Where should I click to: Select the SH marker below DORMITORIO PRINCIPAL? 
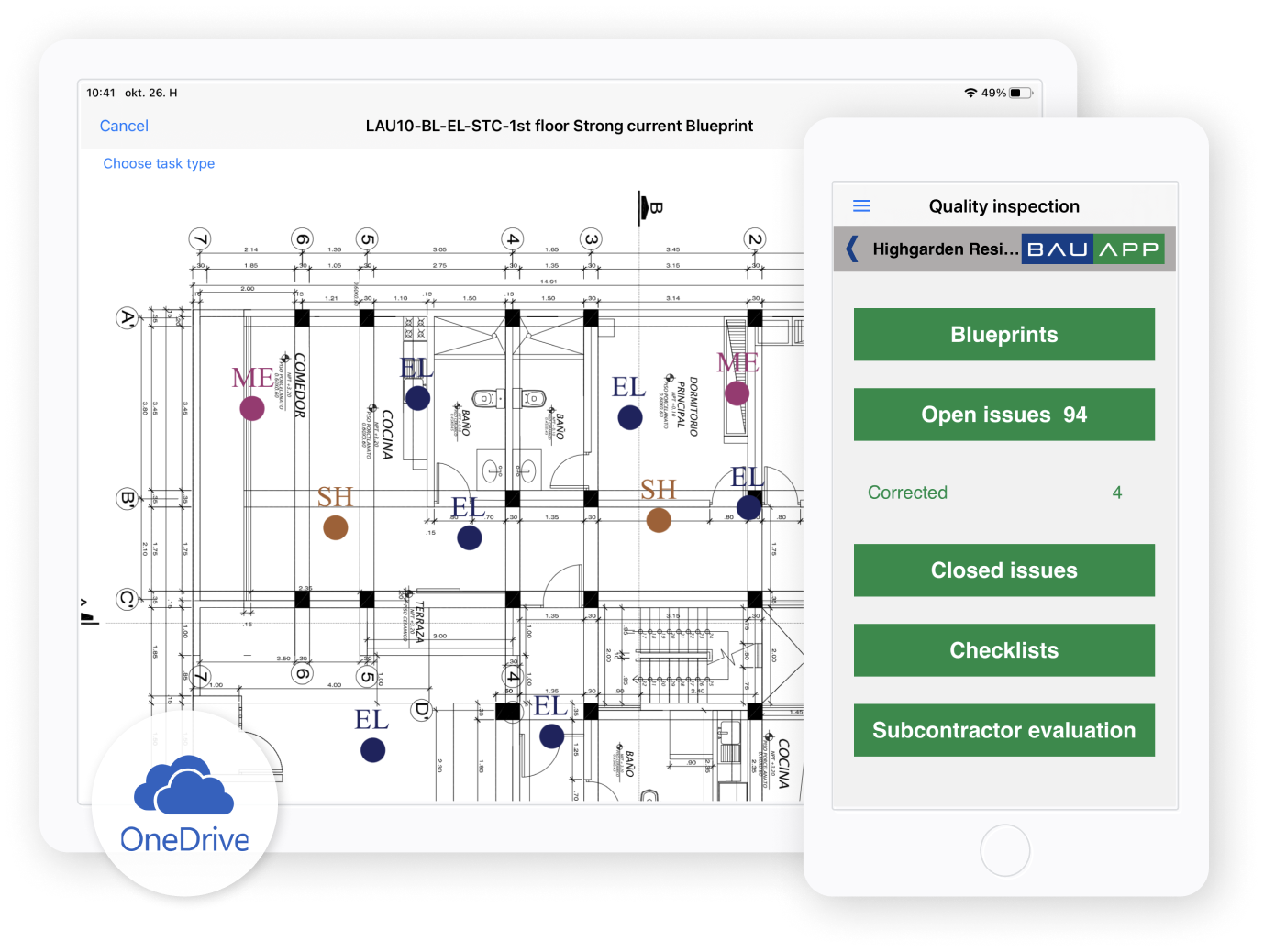[659, 520]
